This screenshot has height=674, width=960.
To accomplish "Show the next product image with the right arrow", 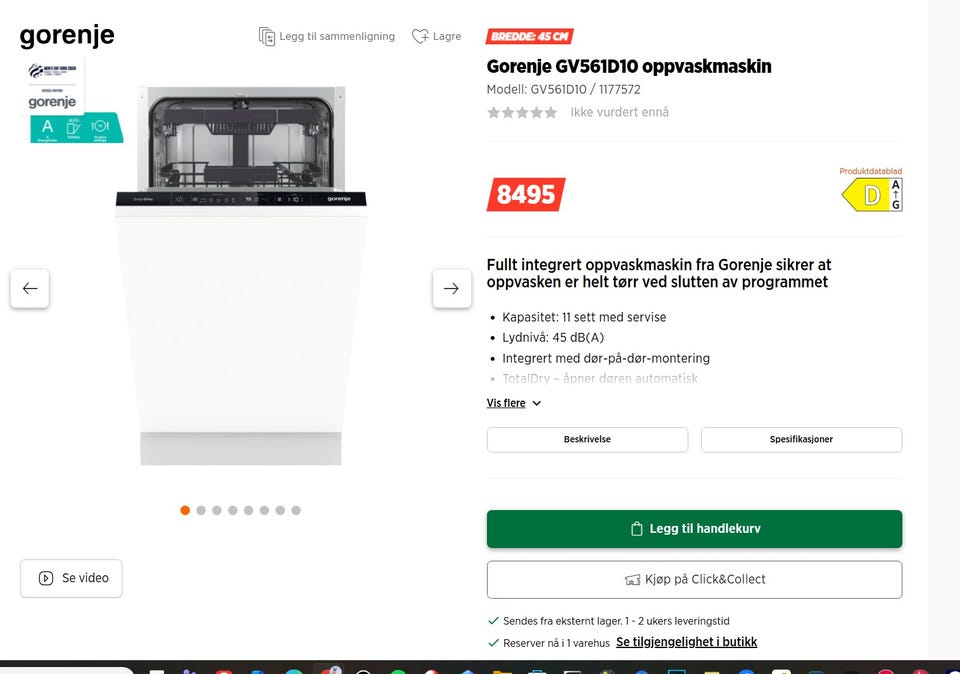I will point(452,288).
